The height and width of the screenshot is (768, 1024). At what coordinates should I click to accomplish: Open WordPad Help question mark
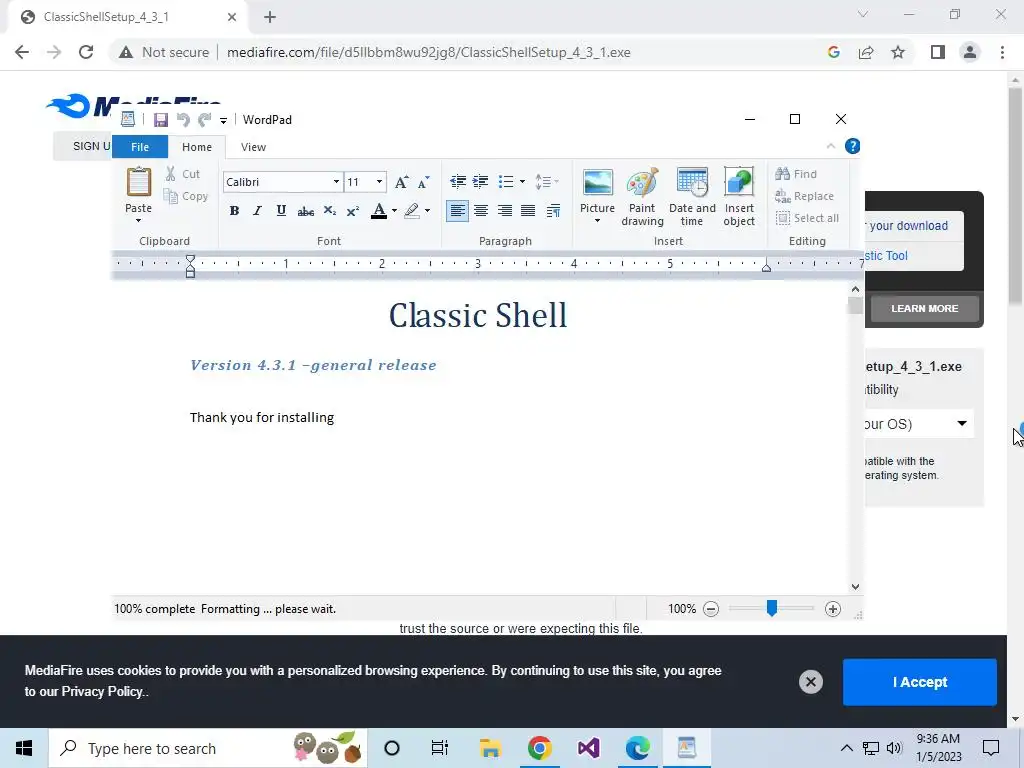pos(852,146)
